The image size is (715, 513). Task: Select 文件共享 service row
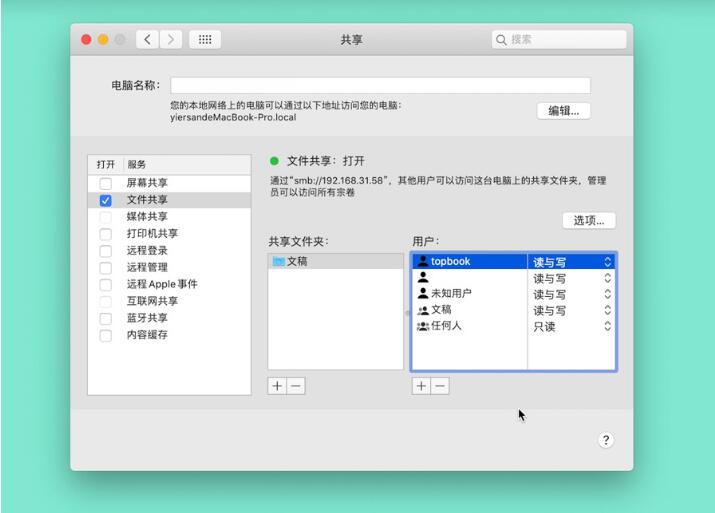(169, 200)
